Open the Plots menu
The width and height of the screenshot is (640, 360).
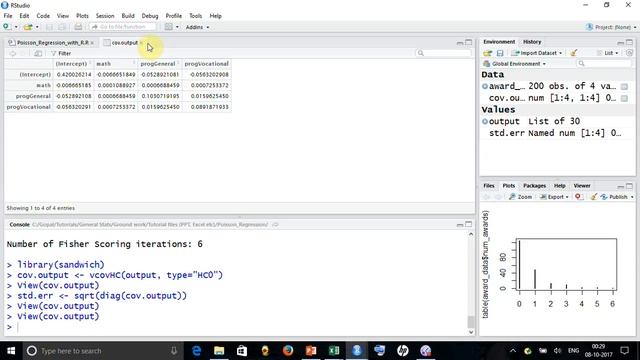82,16
